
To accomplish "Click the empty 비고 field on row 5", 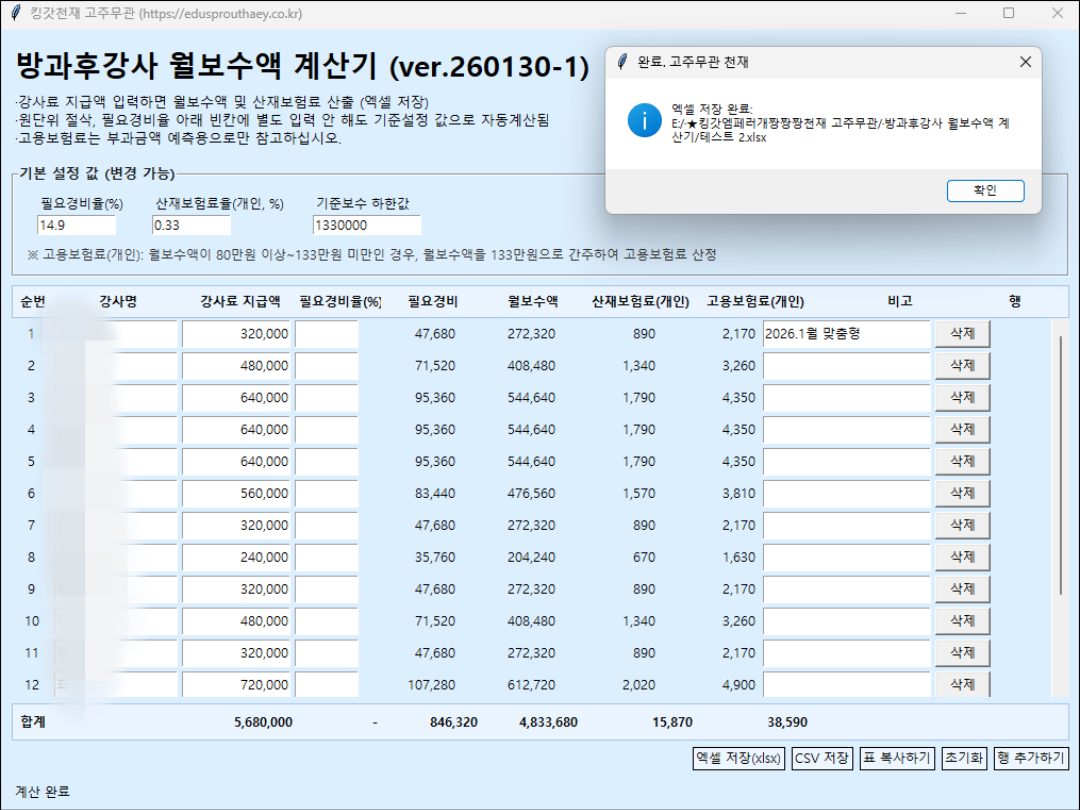I will click(845, 461).
